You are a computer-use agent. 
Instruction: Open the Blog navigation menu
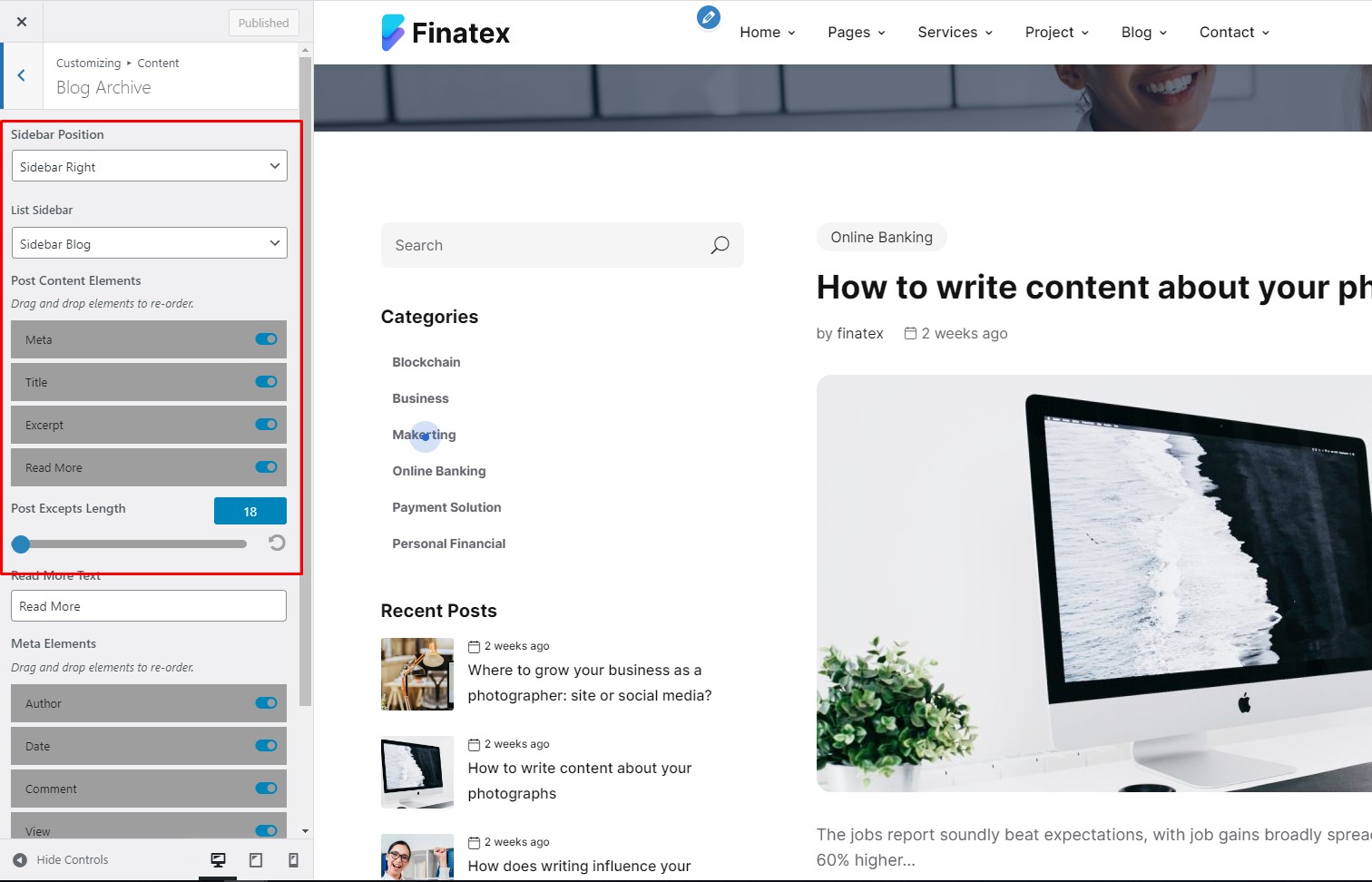(x=1144, y=32)
